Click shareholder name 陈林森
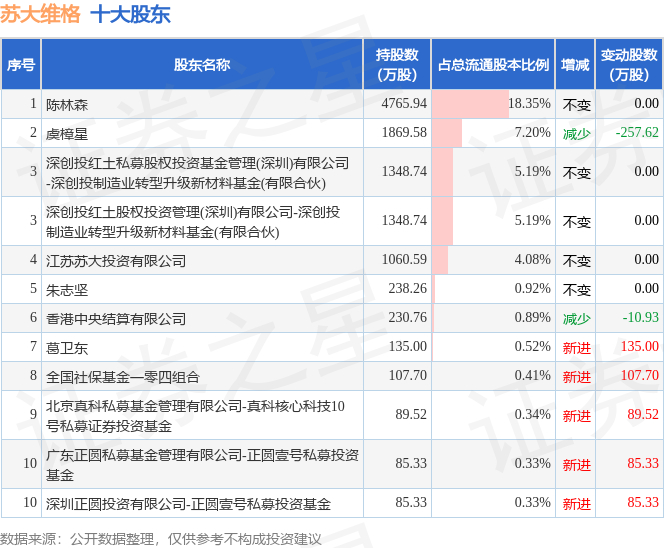664x548 pixels. 67,105
